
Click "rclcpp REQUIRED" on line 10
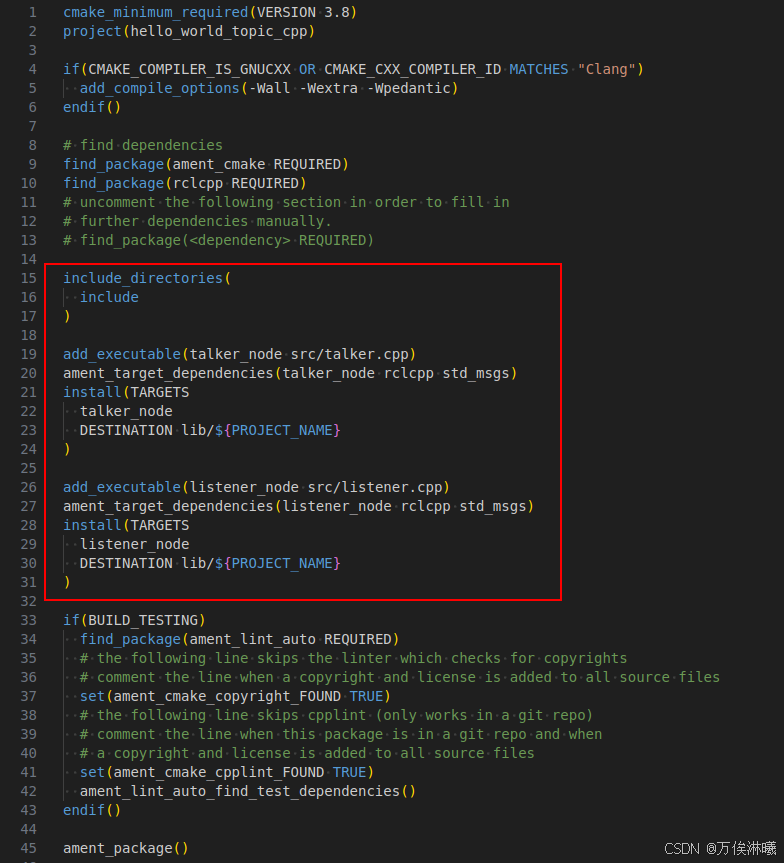(236, 183)
